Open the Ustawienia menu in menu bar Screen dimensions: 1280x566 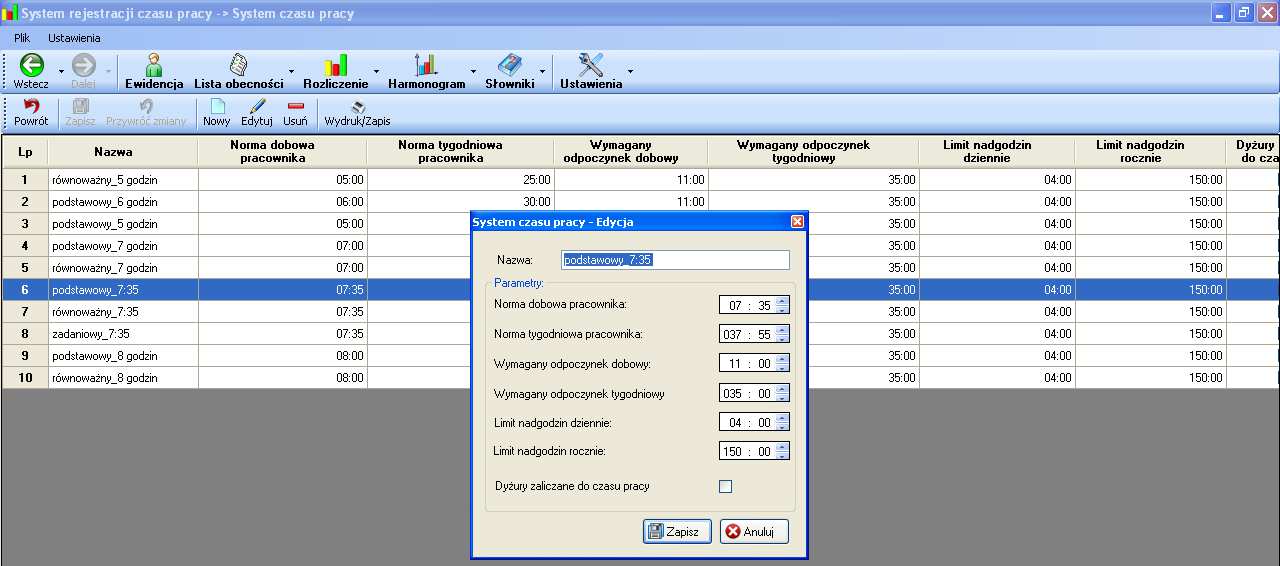pos(74,38)
